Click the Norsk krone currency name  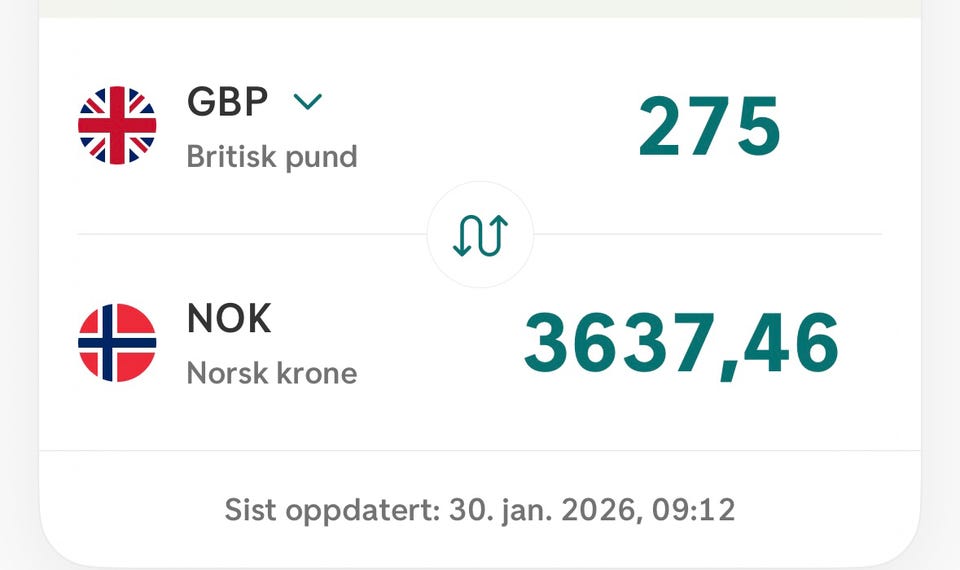click(272, 373)
